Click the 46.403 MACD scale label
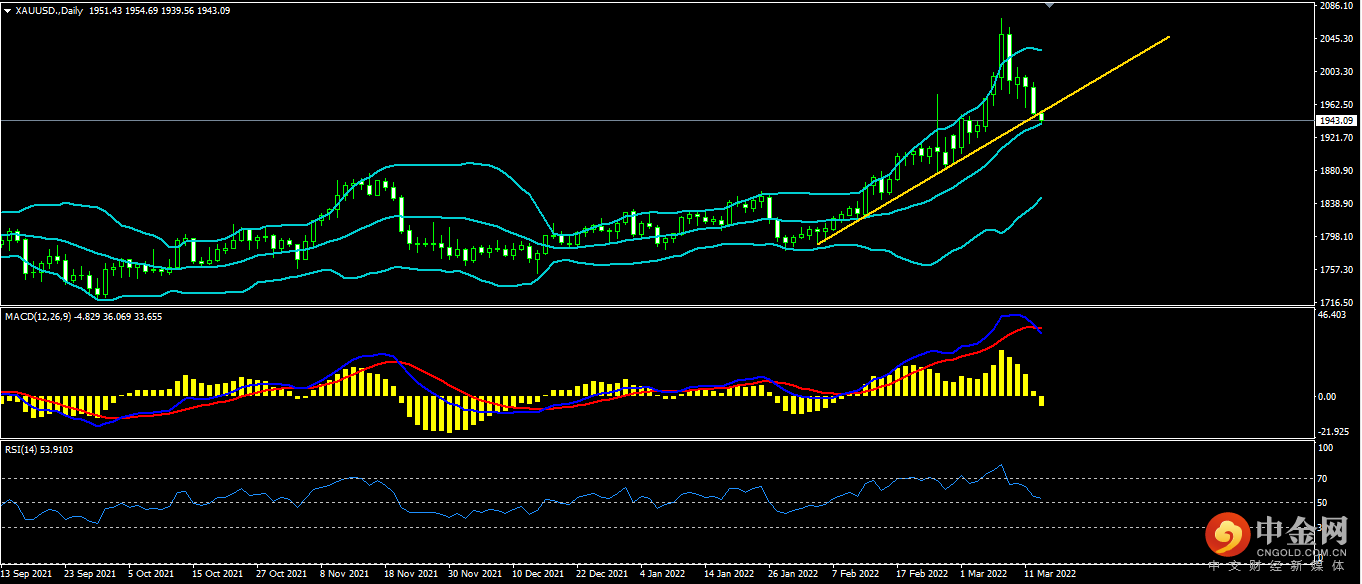Screen dimensions: 1362x584 (1332, 315)
